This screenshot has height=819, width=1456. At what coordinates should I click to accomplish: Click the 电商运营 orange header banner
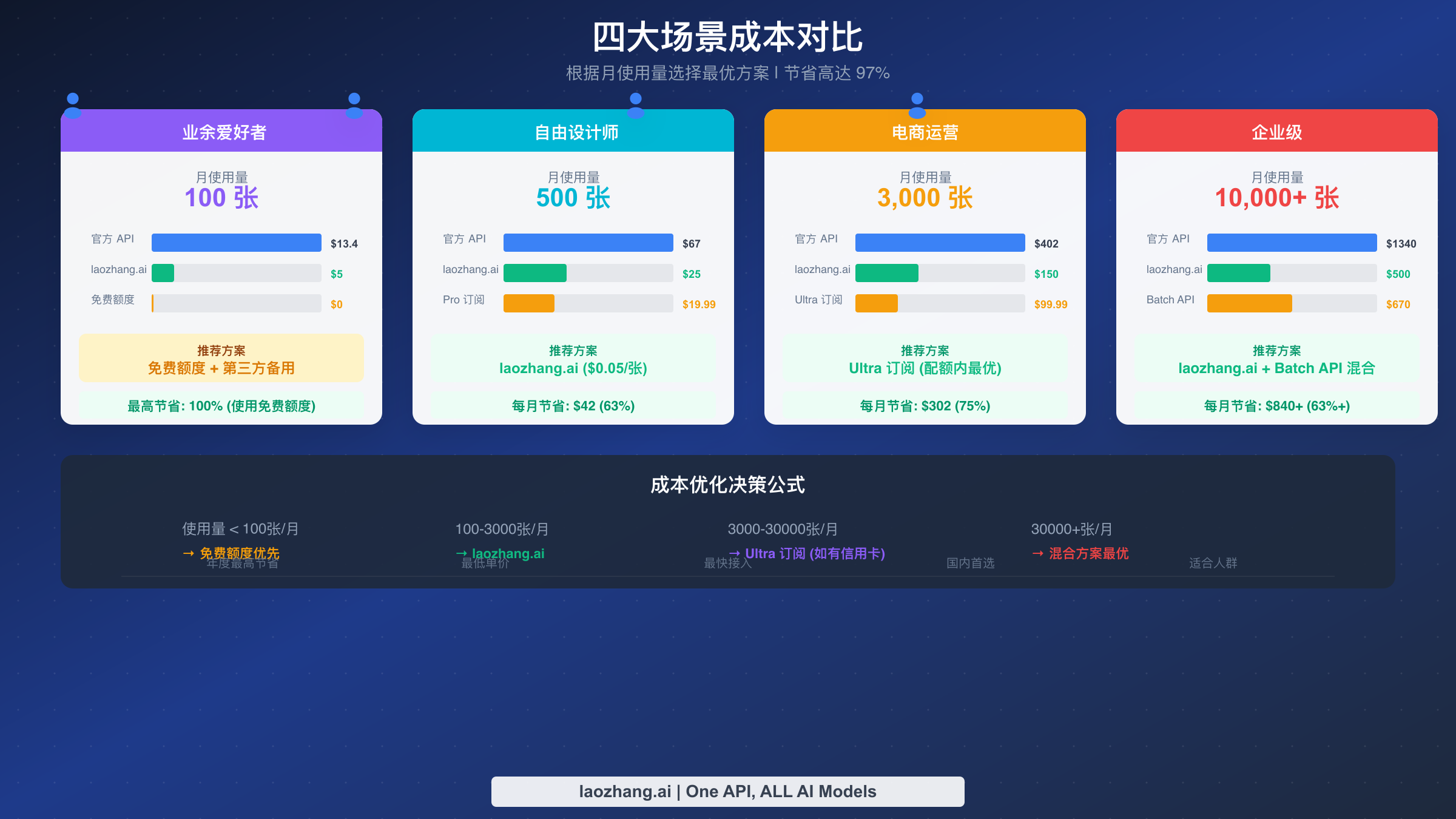925,132
